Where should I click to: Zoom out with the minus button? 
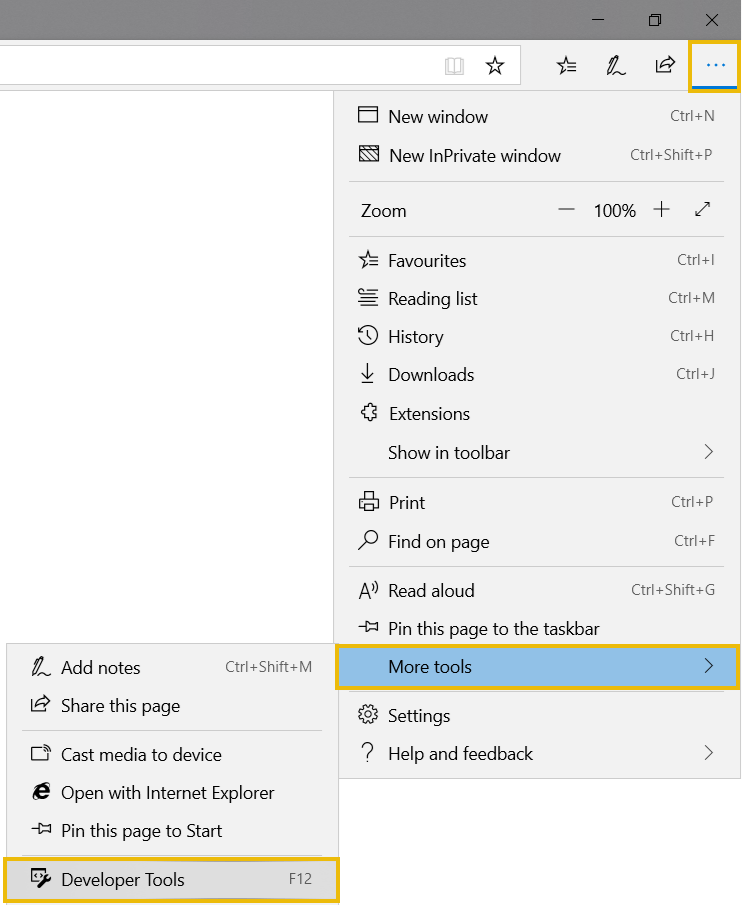coord(567,210)
